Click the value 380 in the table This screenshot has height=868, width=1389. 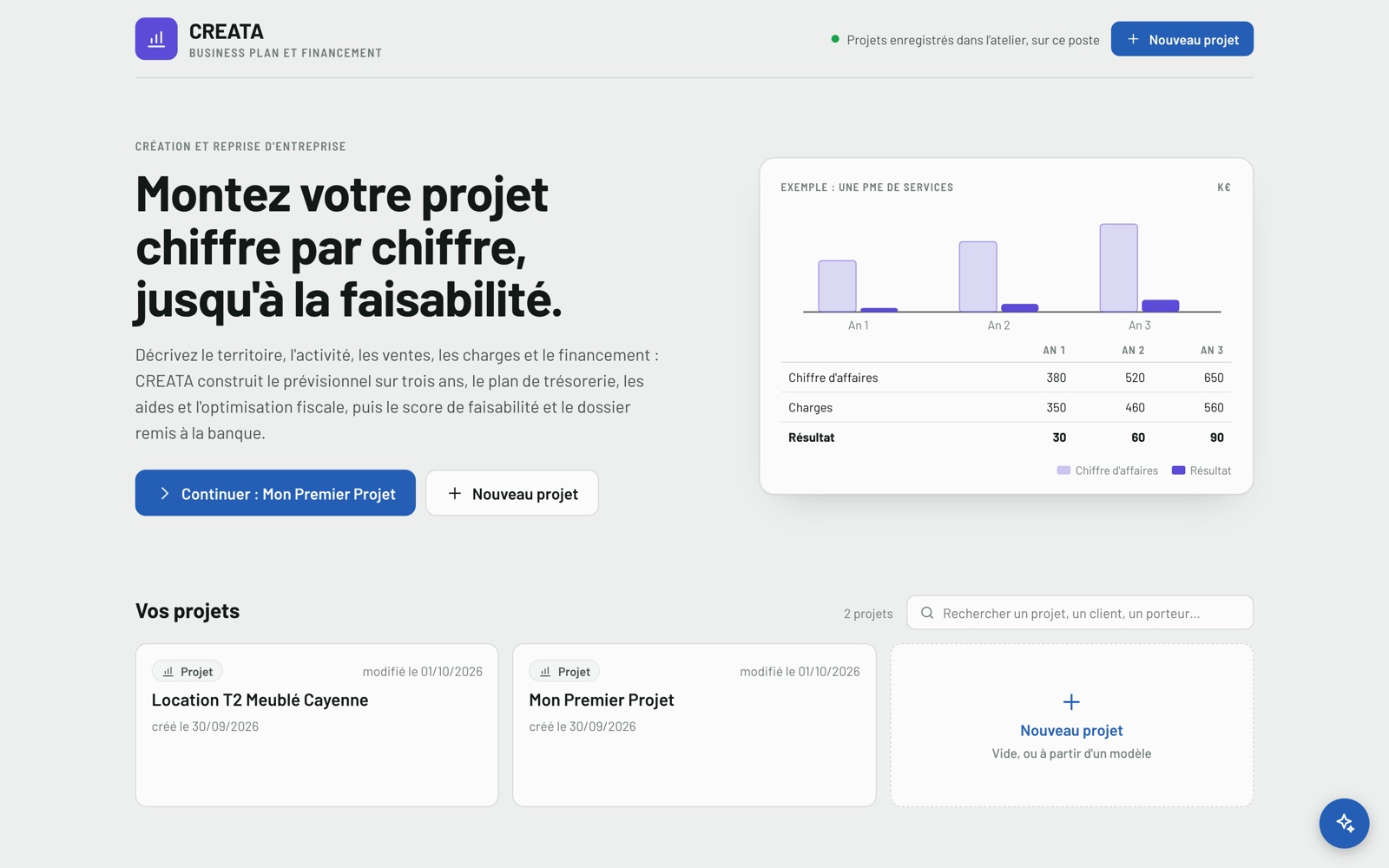pyautogui.click(x=1056, y=378)
